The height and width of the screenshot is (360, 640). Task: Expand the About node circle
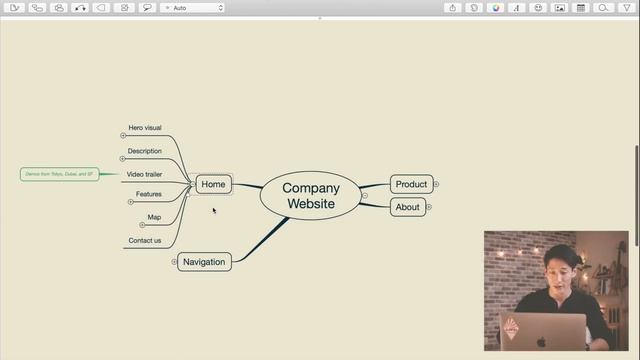coord(429,207)
